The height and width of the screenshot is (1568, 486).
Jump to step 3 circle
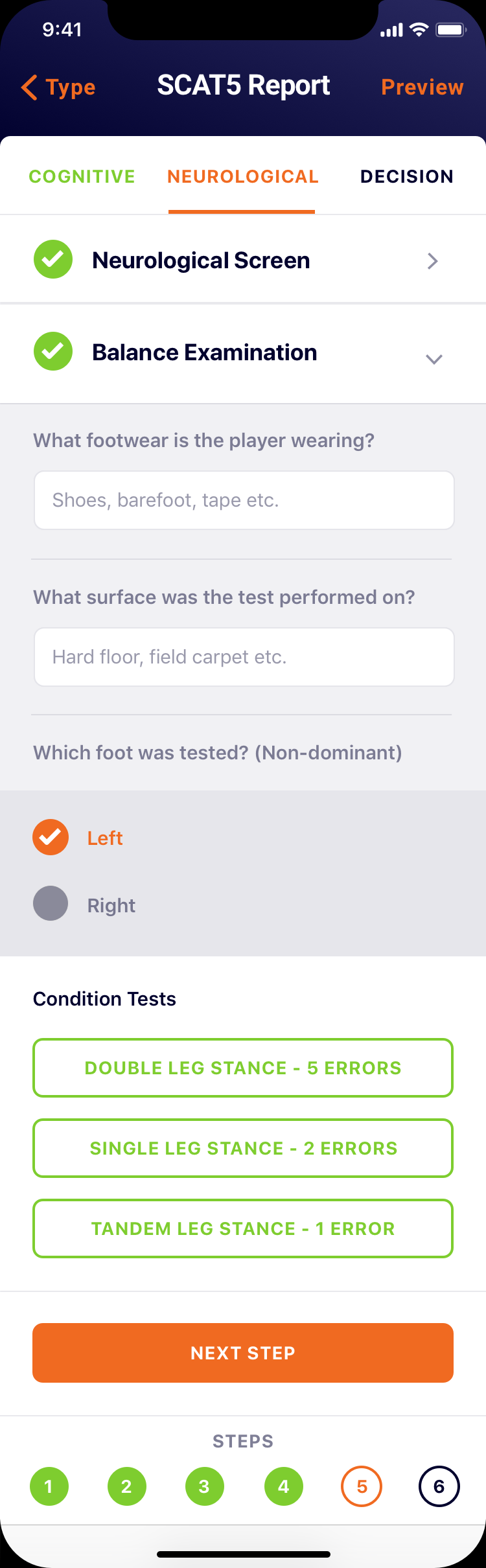(x=204, y=1486)
